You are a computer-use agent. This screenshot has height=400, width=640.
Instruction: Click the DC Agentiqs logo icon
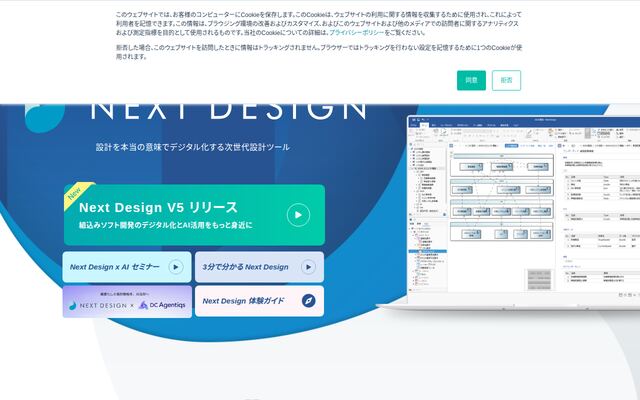143,305
